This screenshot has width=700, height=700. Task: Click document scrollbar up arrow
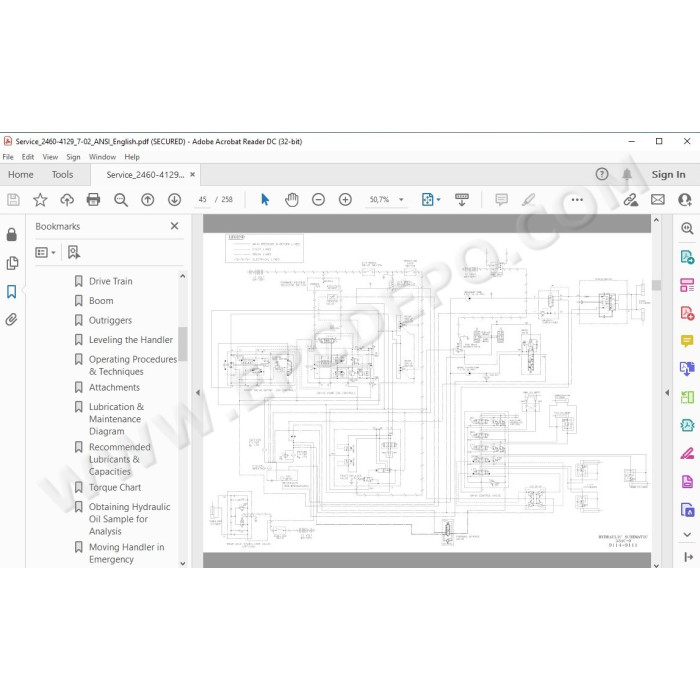point(656,220)
